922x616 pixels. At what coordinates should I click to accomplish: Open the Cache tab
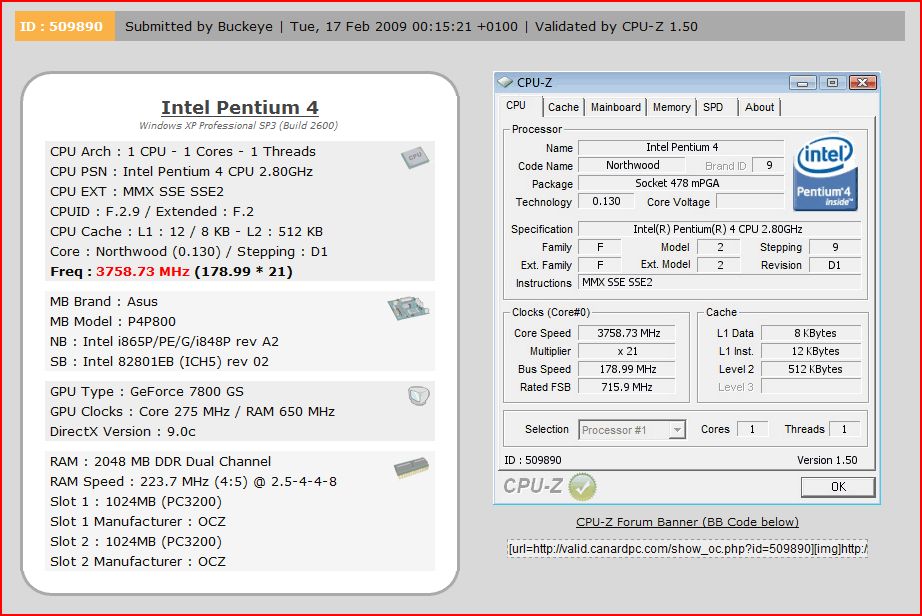pyautogui.click(x=563, y=107)
